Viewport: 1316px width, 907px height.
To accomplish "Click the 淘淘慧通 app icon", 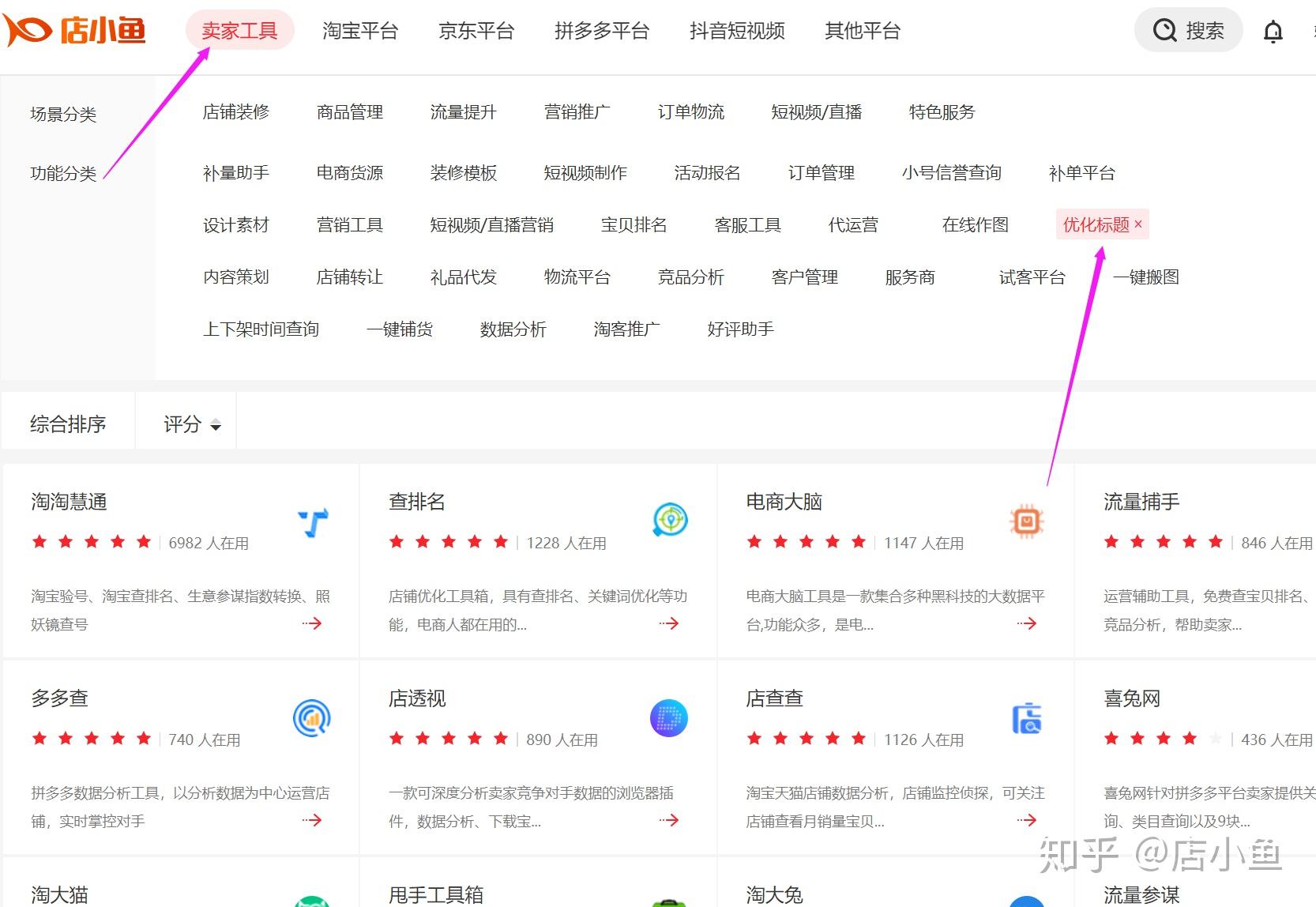I will 313,522.
